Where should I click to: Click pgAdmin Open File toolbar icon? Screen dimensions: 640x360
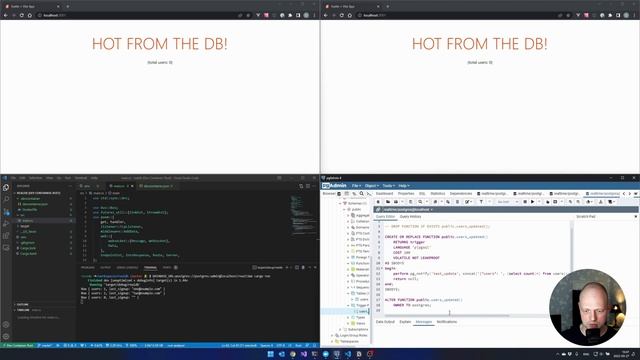click(388, 202)
